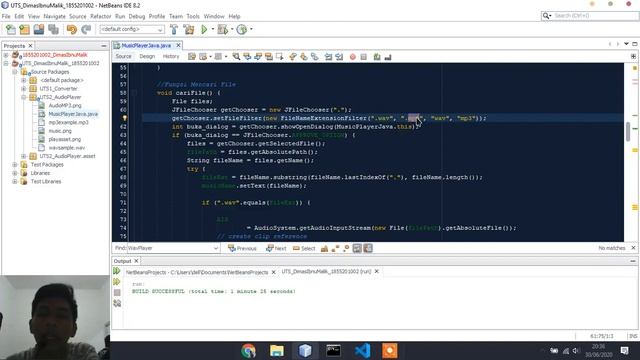Click the Stop Macro Recording icon in editor toolbar
The width and height of the screenshot is (640, 360).
point(364,57)
